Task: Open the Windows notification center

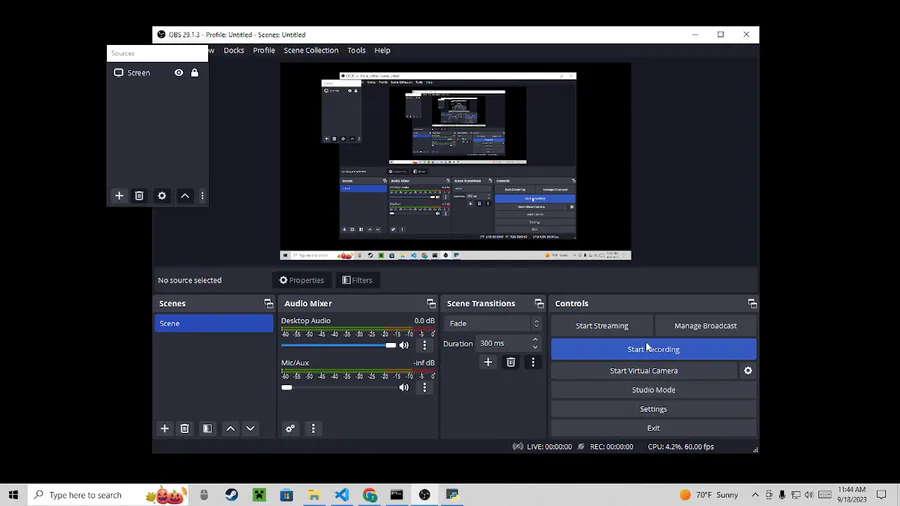Action: tap(882, 495)
